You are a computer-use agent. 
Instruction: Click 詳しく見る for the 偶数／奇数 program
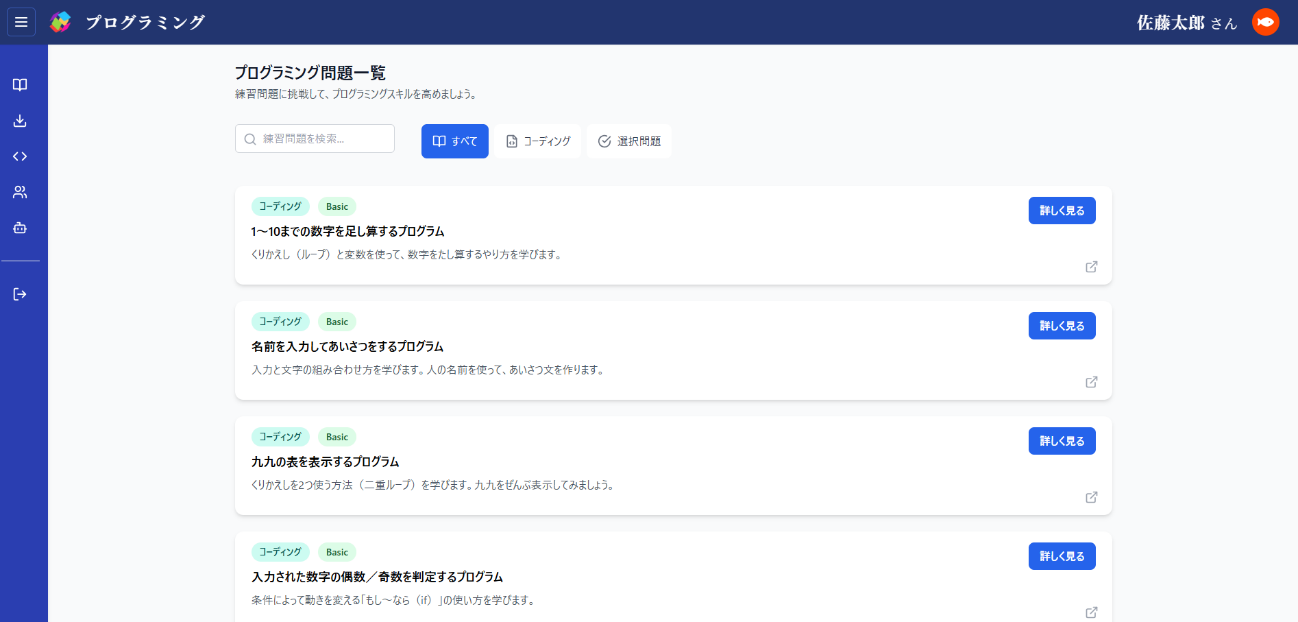pos(1061,556)
